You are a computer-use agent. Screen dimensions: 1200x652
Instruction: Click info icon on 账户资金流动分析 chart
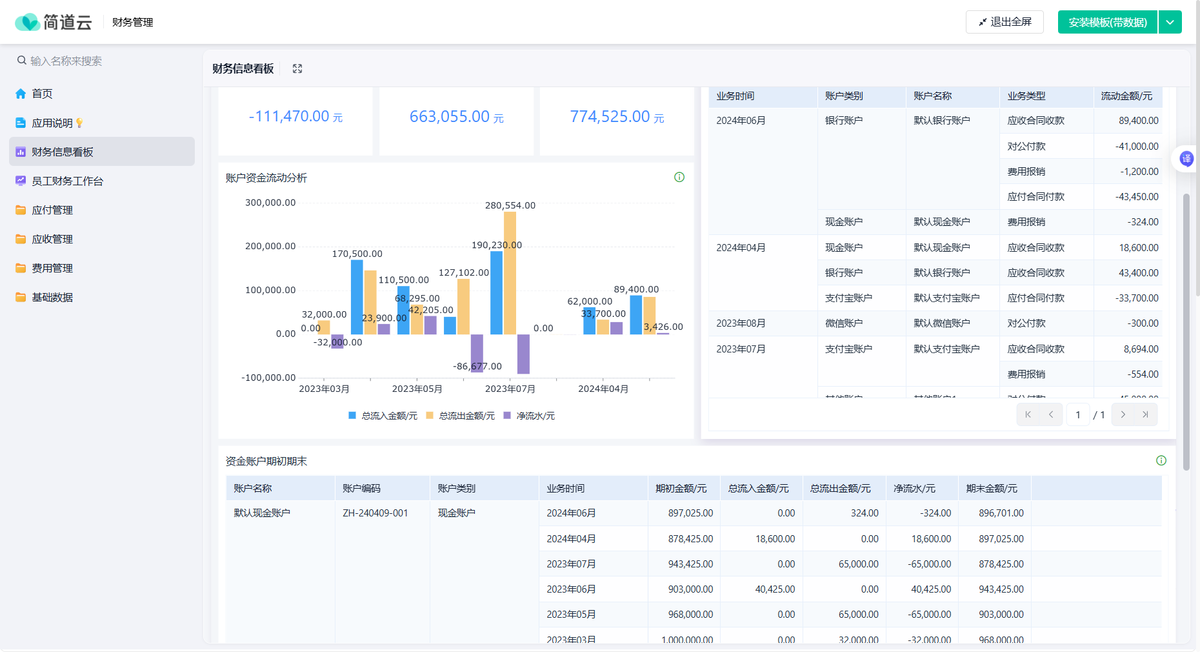(x=679, y=177)
